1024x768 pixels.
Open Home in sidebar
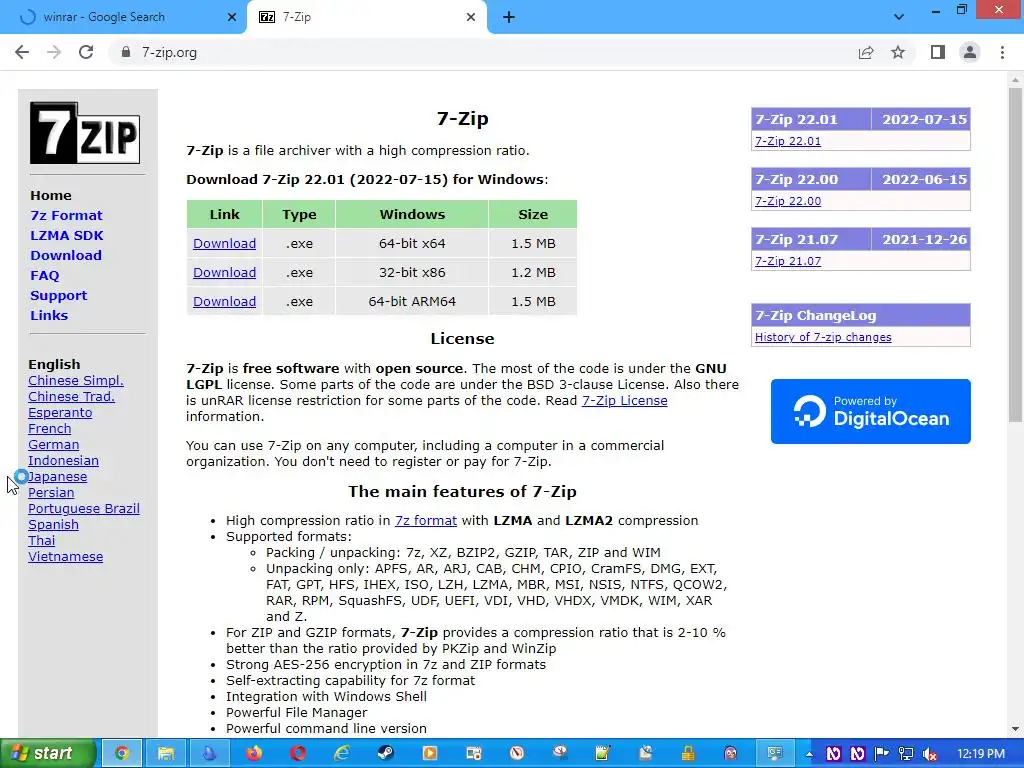pyautogui.click(x=51, y=195)
